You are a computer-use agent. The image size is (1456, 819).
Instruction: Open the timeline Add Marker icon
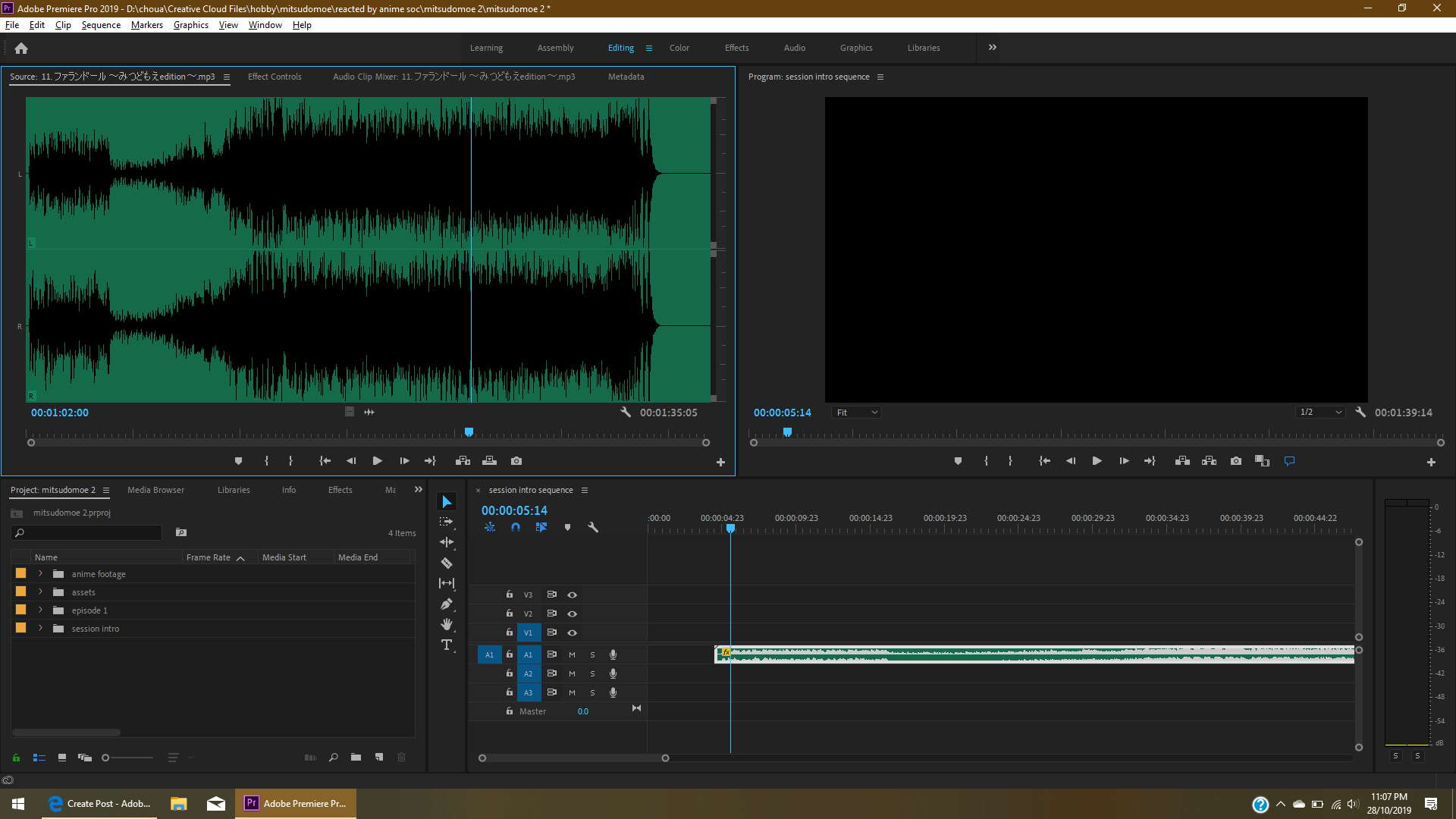[x=567, y=527]
